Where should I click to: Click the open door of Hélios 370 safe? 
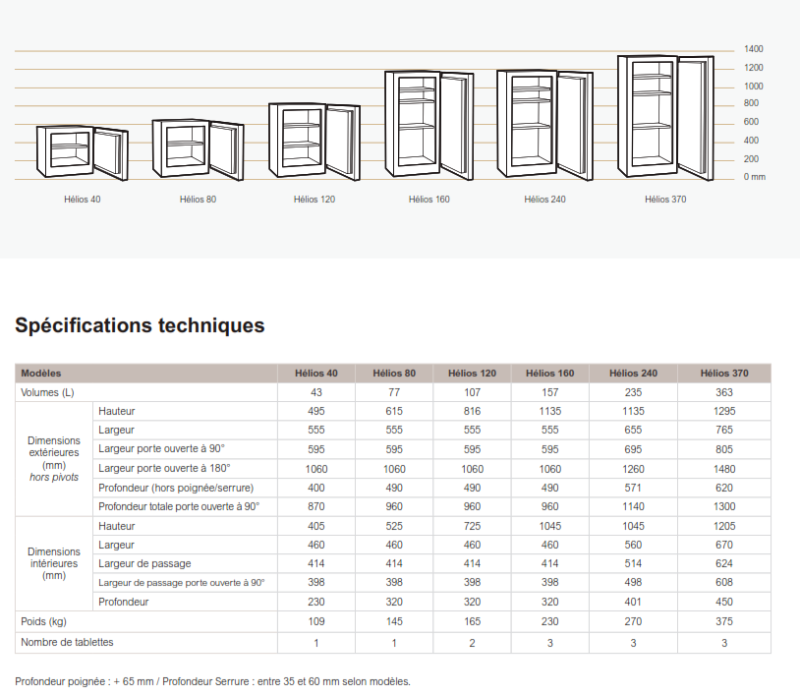tap(695, 115)
